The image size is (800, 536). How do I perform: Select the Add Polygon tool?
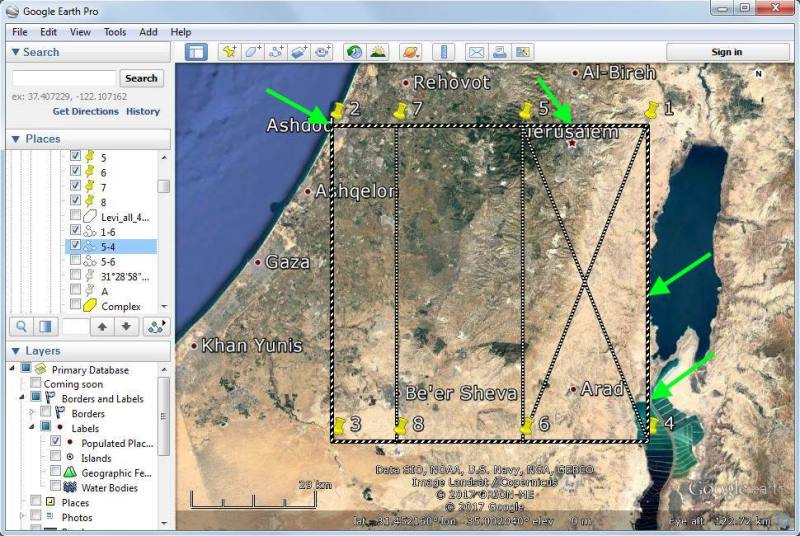click(x=253, y=52)
